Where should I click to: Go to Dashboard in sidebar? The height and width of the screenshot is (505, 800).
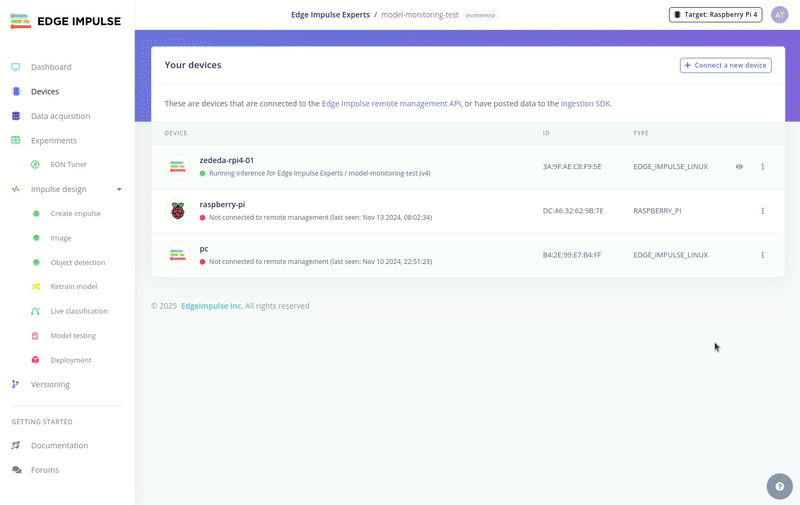[51, 67]
